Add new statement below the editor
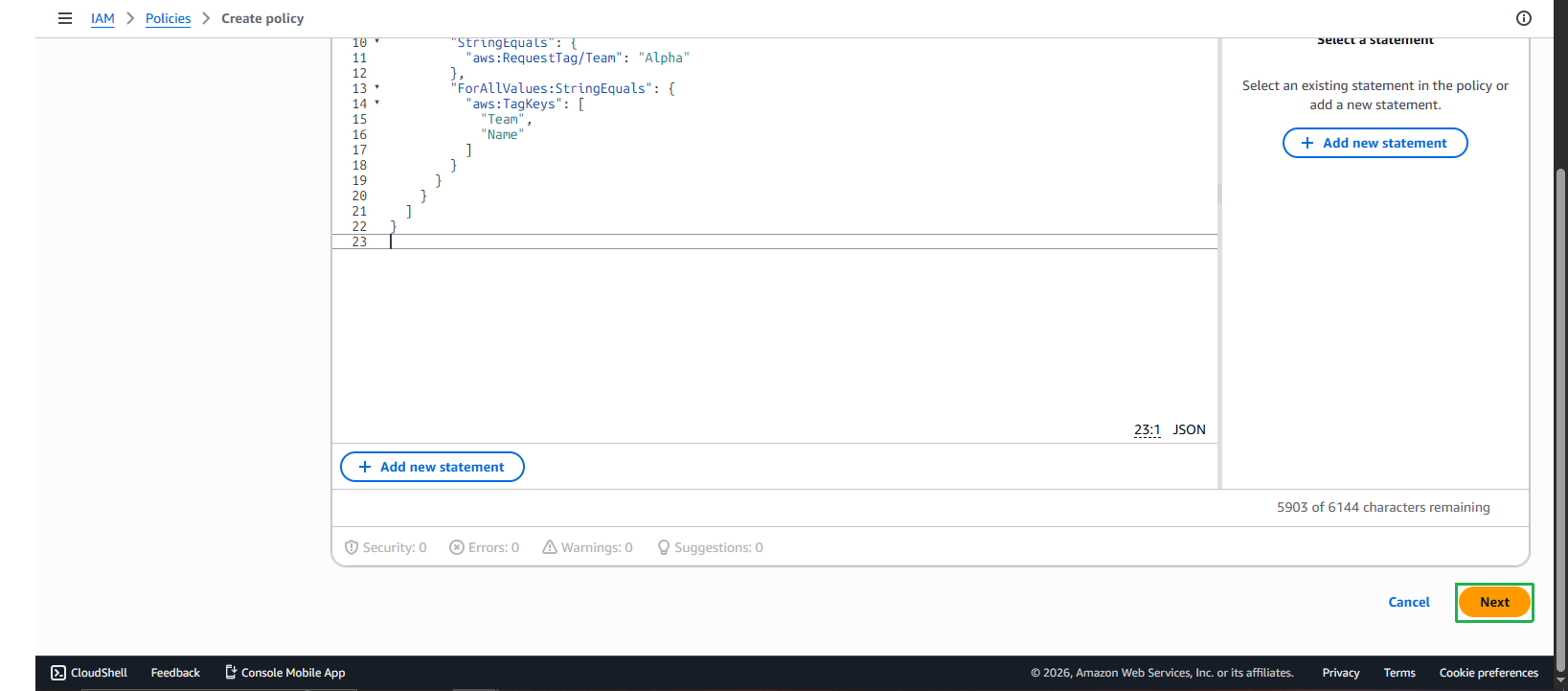 tap(432, 467)
